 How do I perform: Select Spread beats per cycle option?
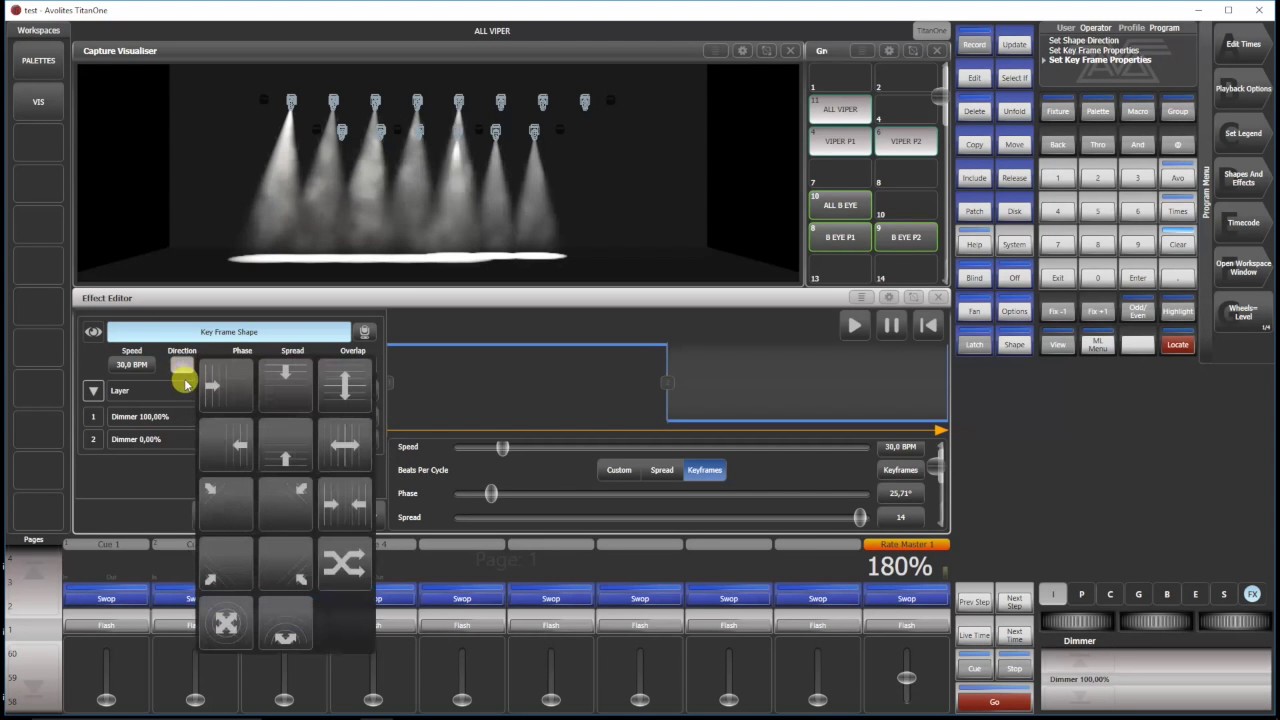pyautogui.click(x=662, y=470)
